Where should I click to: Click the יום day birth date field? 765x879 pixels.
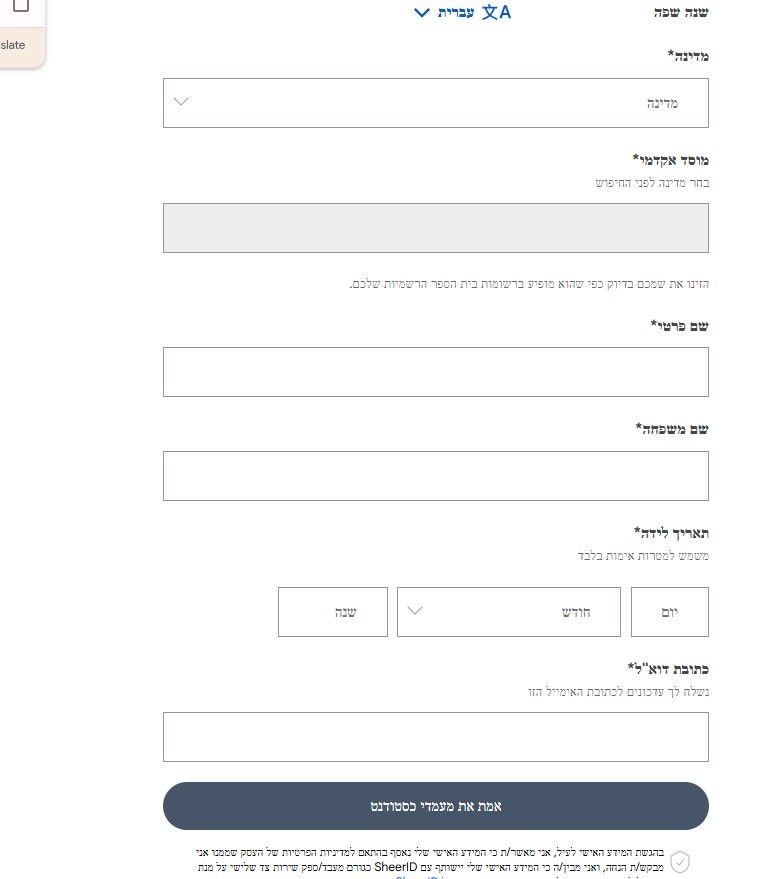coord(670,612)
